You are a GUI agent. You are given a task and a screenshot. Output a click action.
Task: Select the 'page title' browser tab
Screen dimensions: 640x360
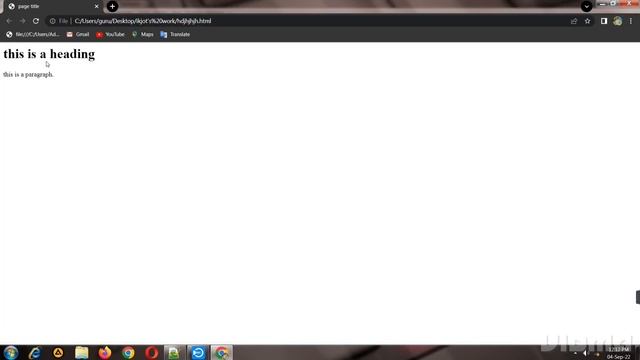52,6
